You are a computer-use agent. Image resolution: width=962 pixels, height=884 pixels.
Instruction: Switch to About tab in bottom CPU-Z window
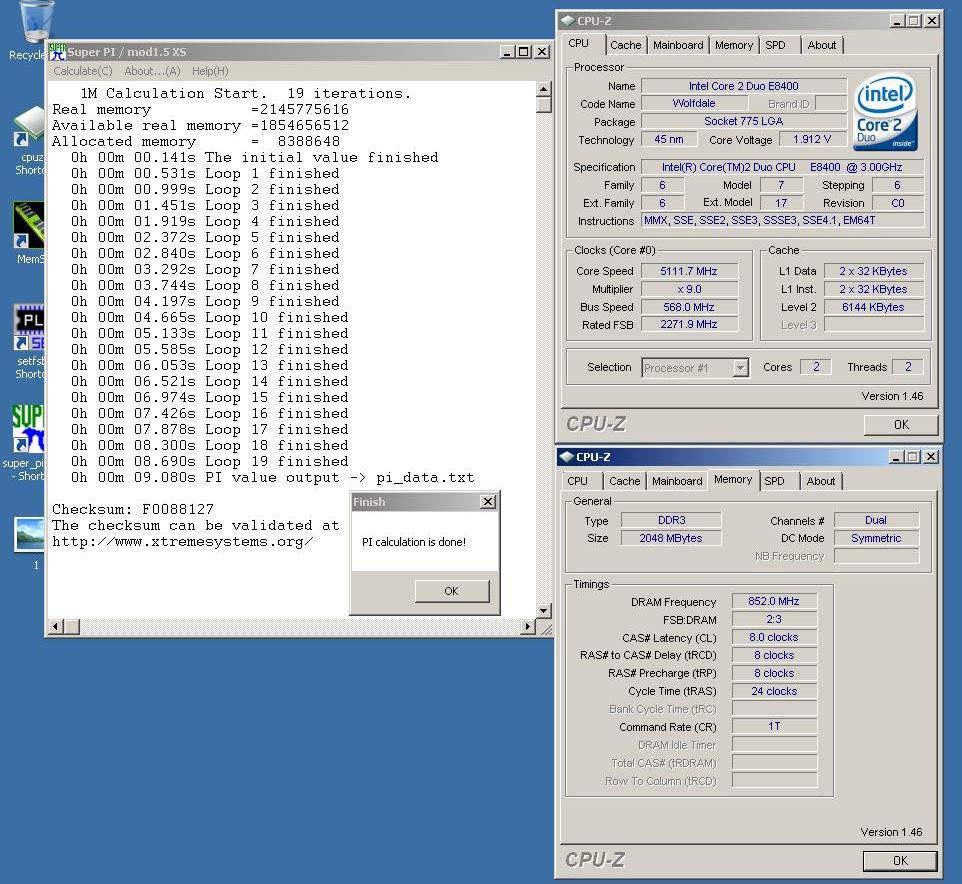821,481
